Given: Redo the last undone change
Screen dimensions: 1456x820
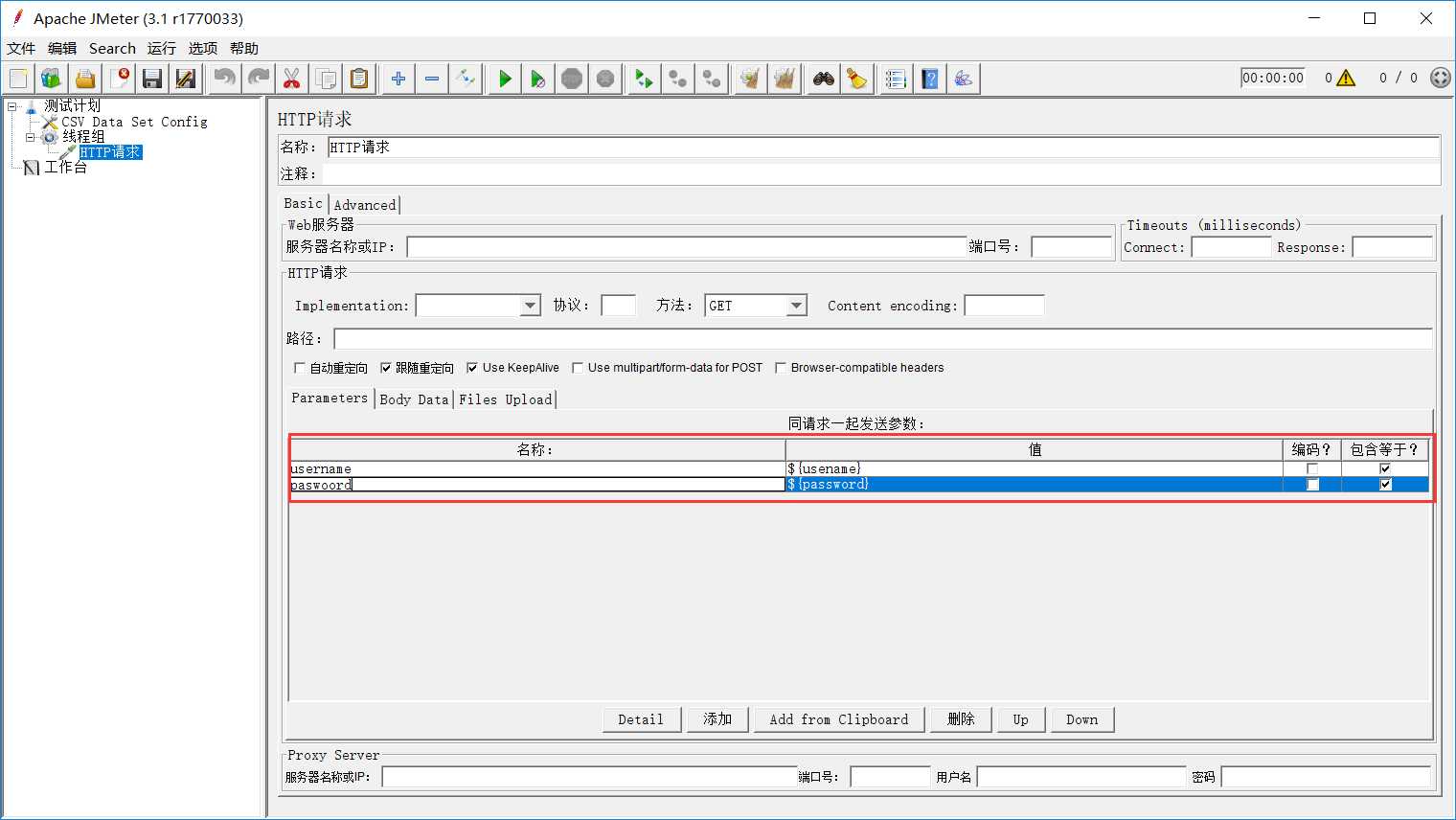Looking at the screenshot, I should click(x=259, y=79).
